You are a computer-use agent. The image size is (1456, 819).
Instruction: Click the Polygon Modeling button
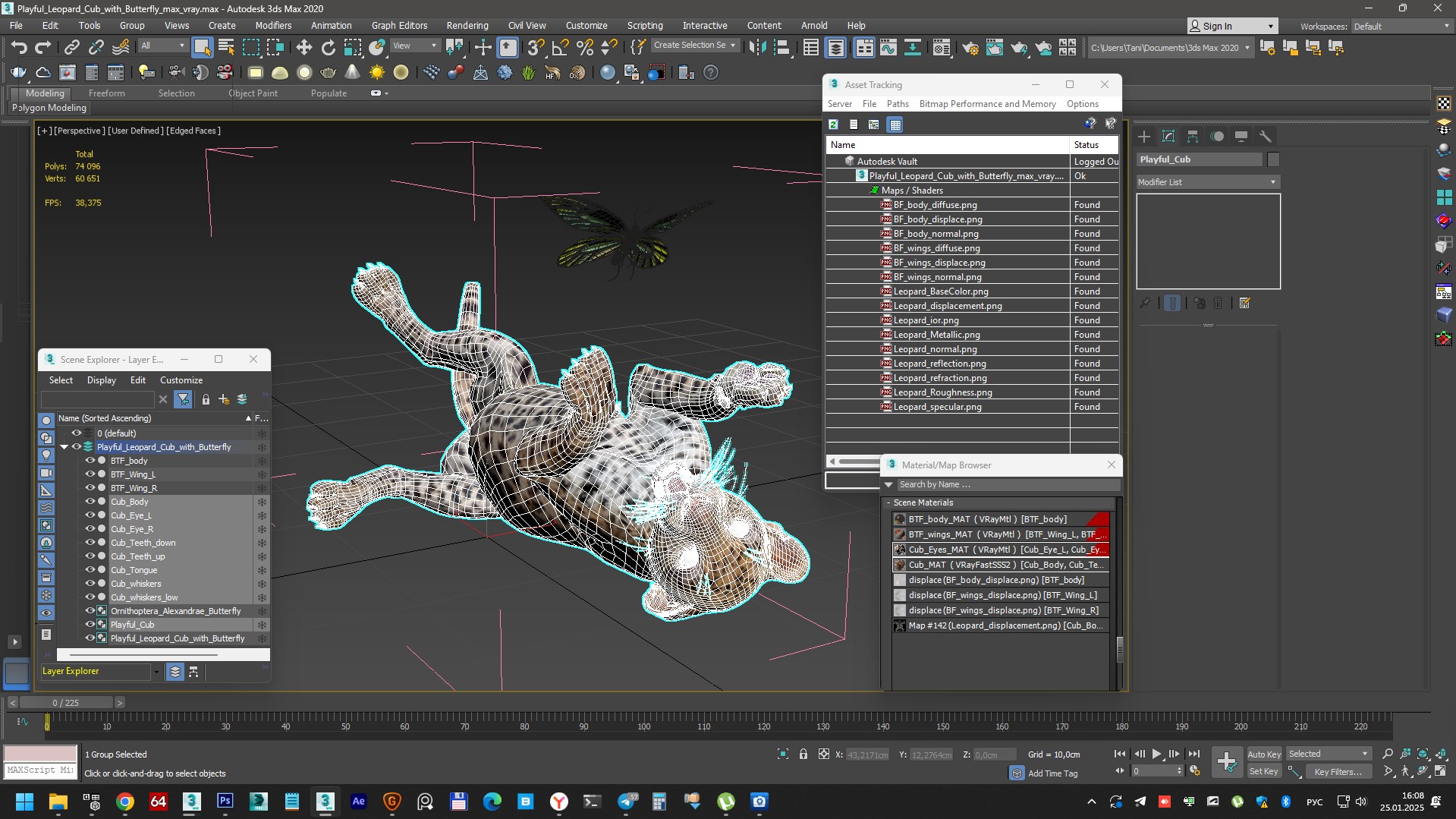[x=49, y=108]
